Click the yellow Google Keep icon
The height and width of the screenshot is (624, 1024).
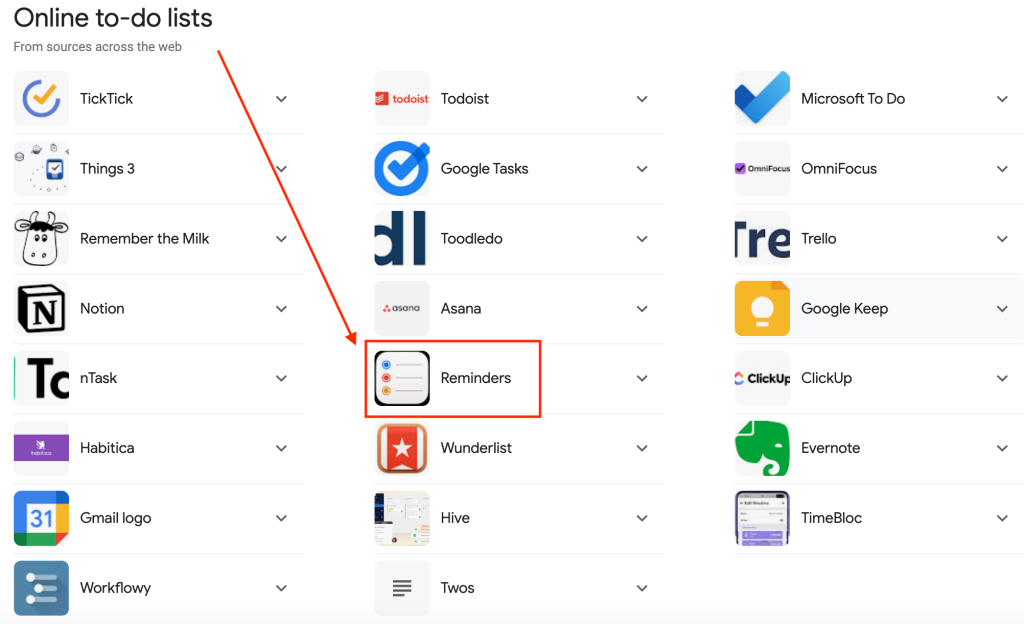(762, 308)
